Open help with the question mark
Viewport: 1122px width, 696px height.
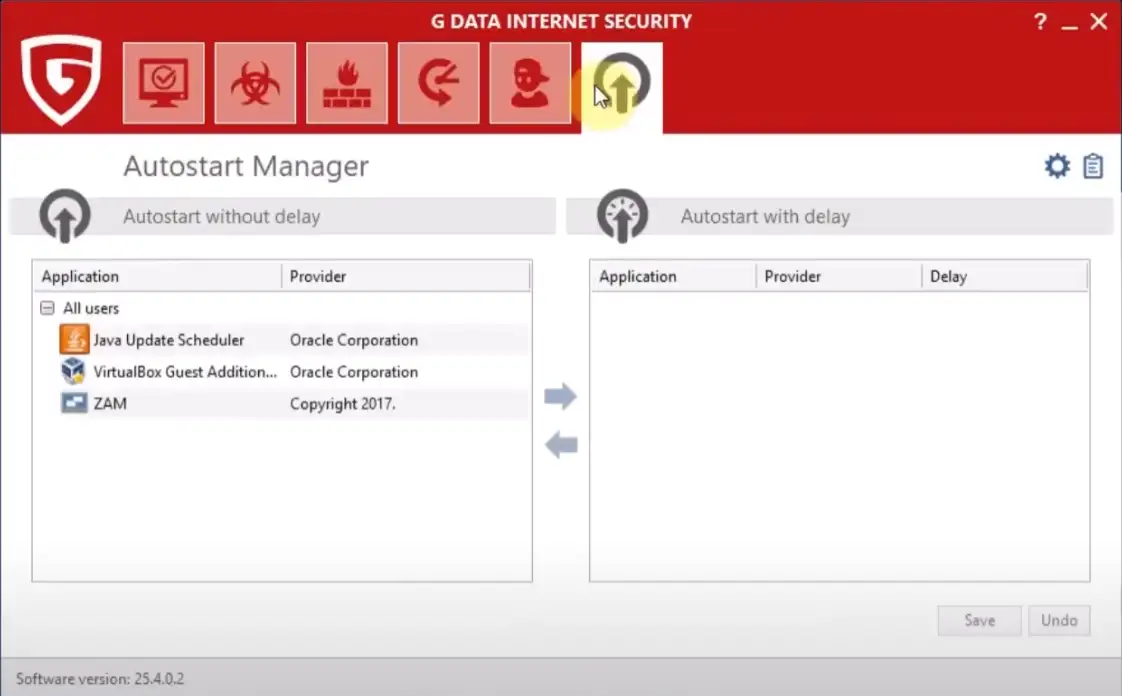point(1040,22)
